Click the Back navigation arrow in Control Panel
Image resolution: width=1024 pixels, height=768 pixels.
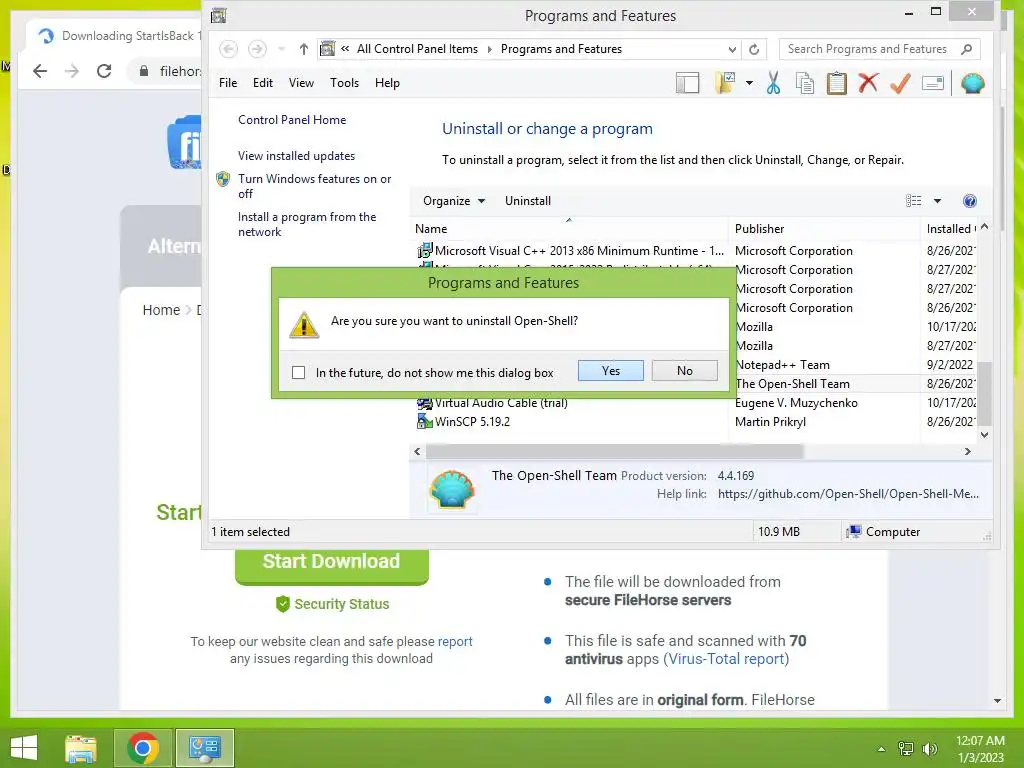tap(228, 49)
